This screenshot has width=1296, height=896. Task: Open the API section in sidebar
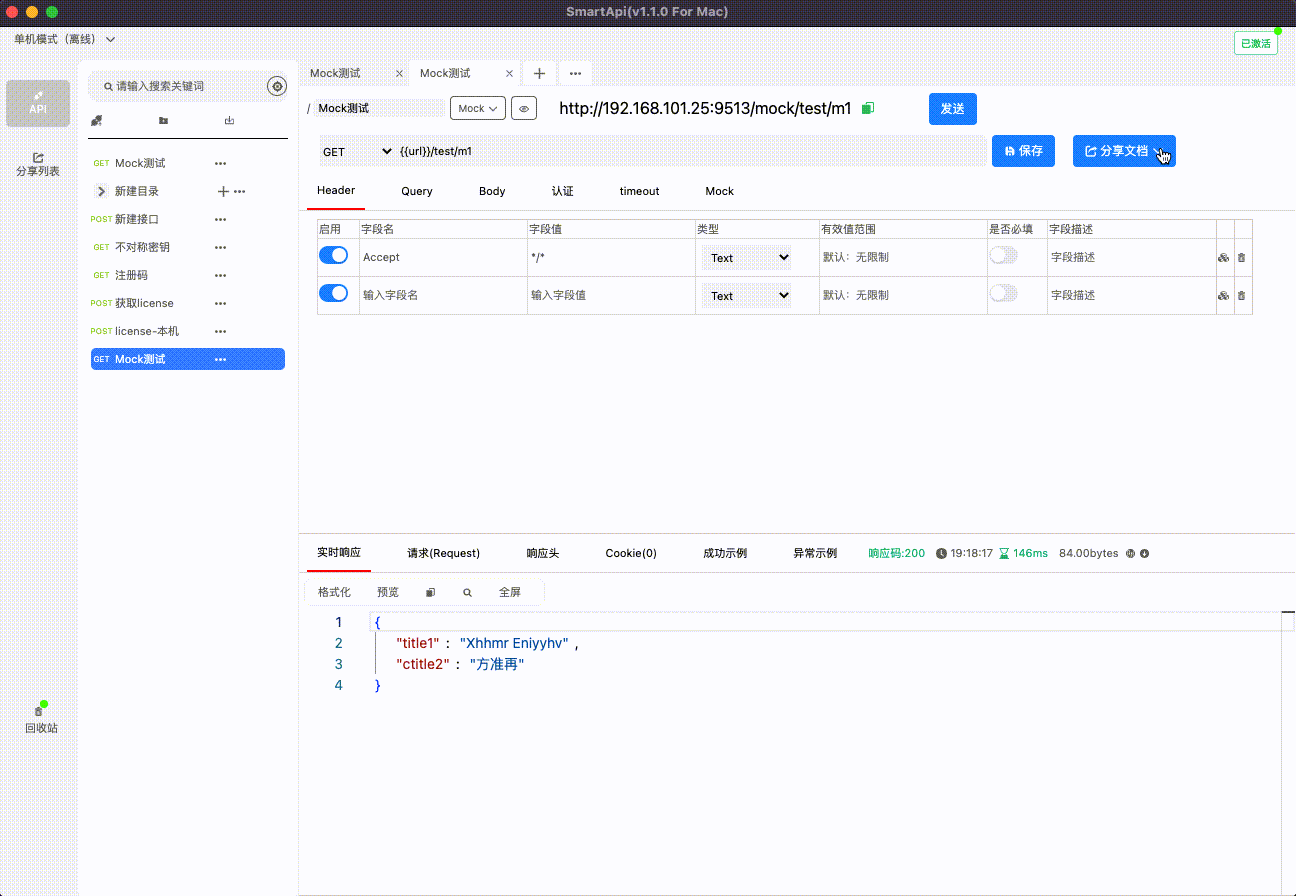point(38,103)
